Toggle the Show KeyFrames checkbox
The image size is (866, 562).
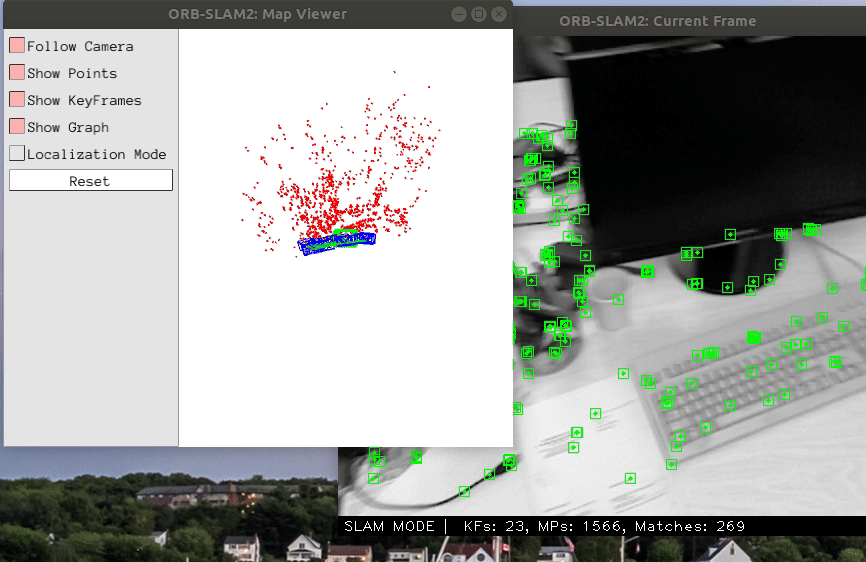(x=17, y=100)
